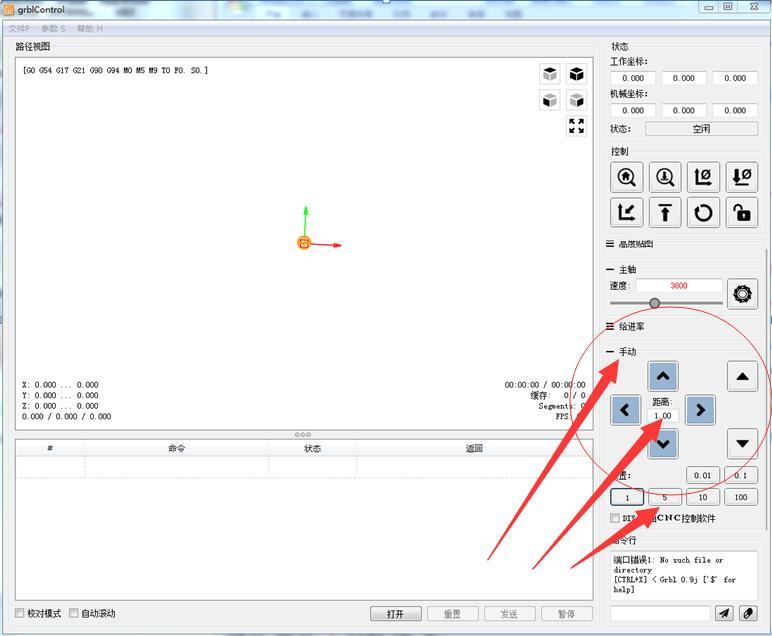Click the Unlock padlock icon
The image size is (772, 636).
(741, 212)
